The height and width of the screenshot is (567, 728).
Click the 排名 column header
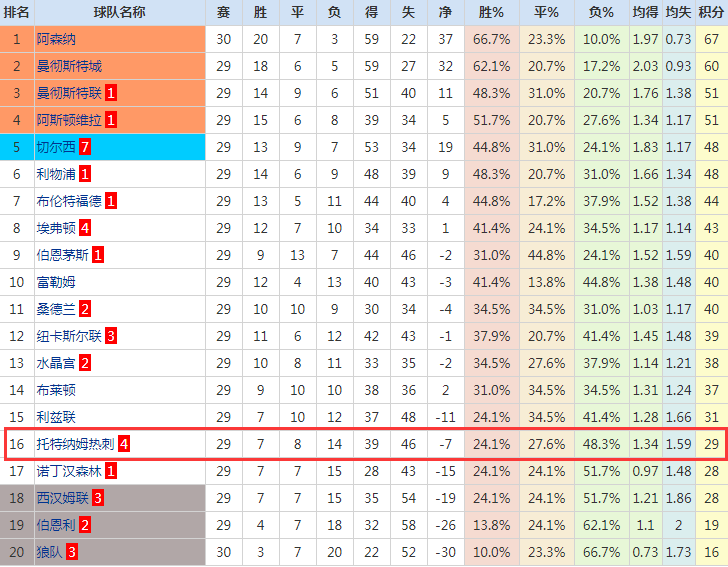[x=17, y=13]
